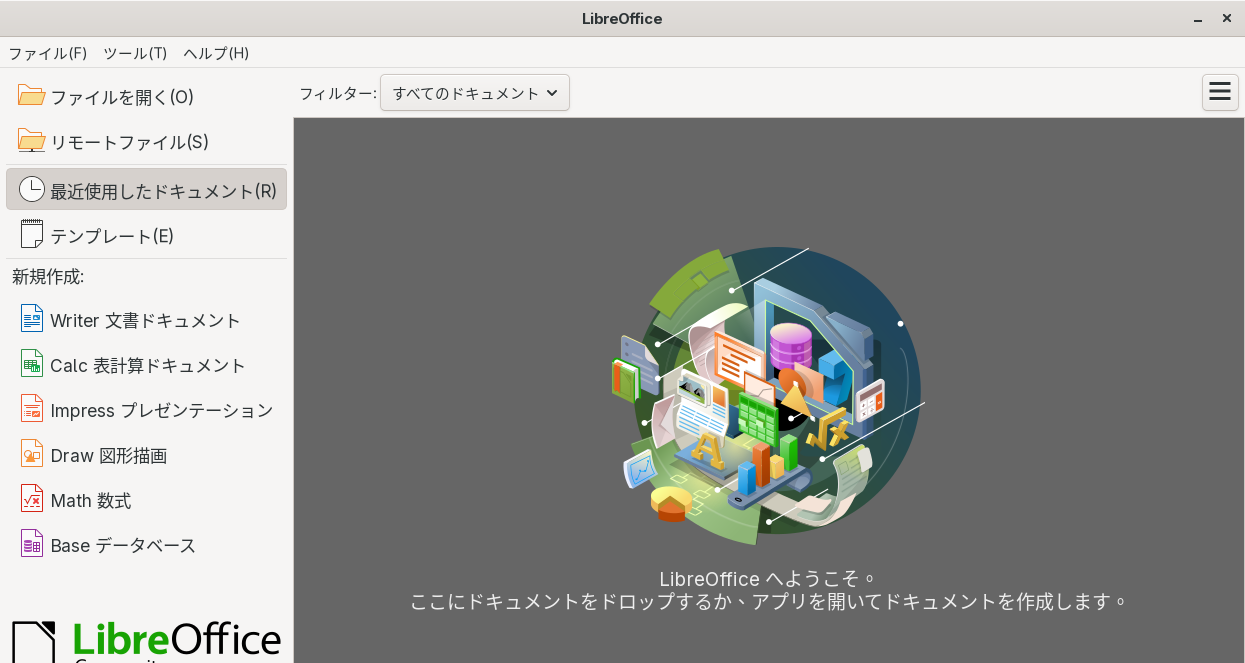The image size is (1245, 663).
Task: Create a new Writer 文書ドキュメント
Action: (x=146, y=320)
